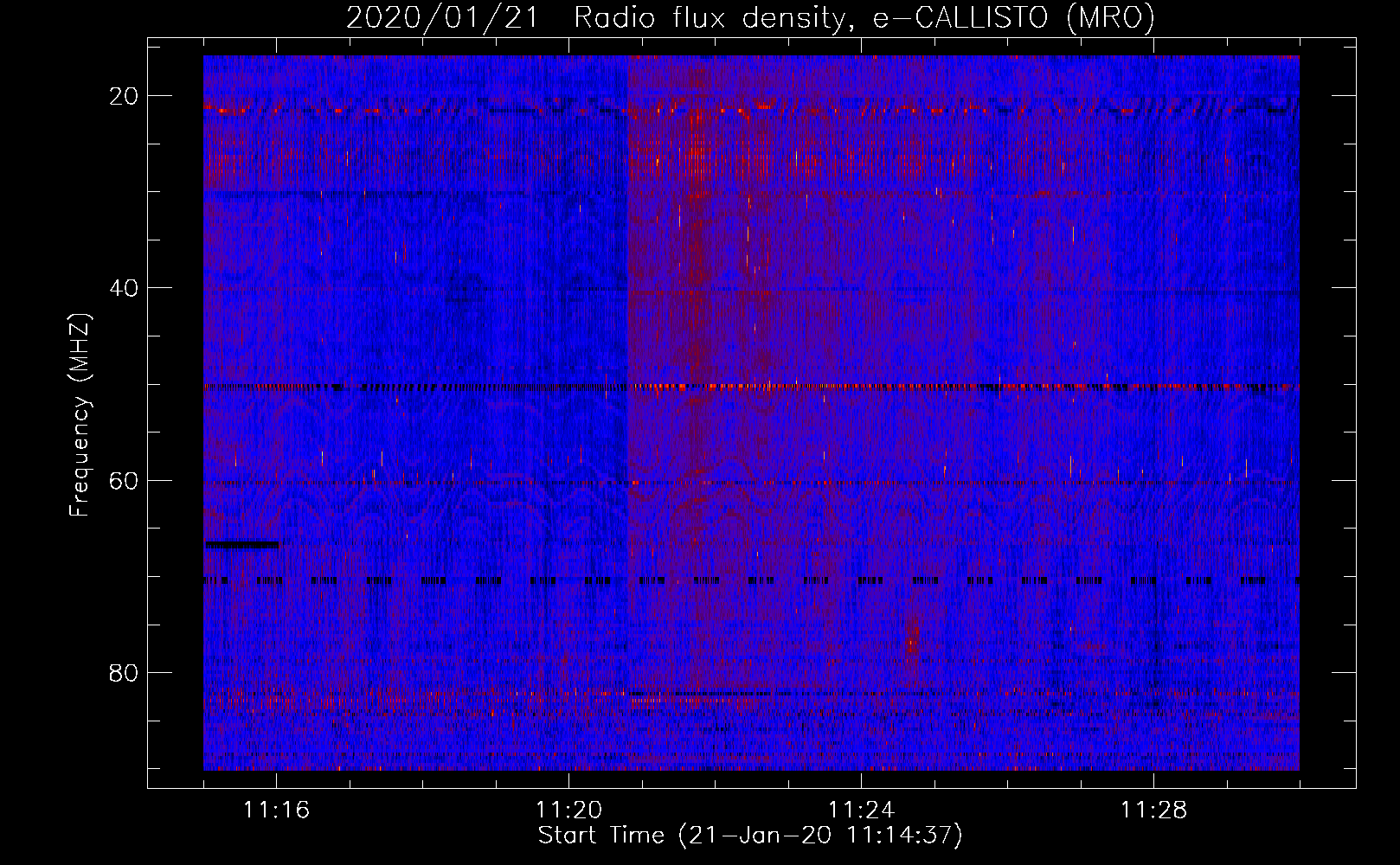The width and height of the screenshot is (1400, 865).
Task: Click the 60 MHz frequency tick label
Action: tap(125, 480)
